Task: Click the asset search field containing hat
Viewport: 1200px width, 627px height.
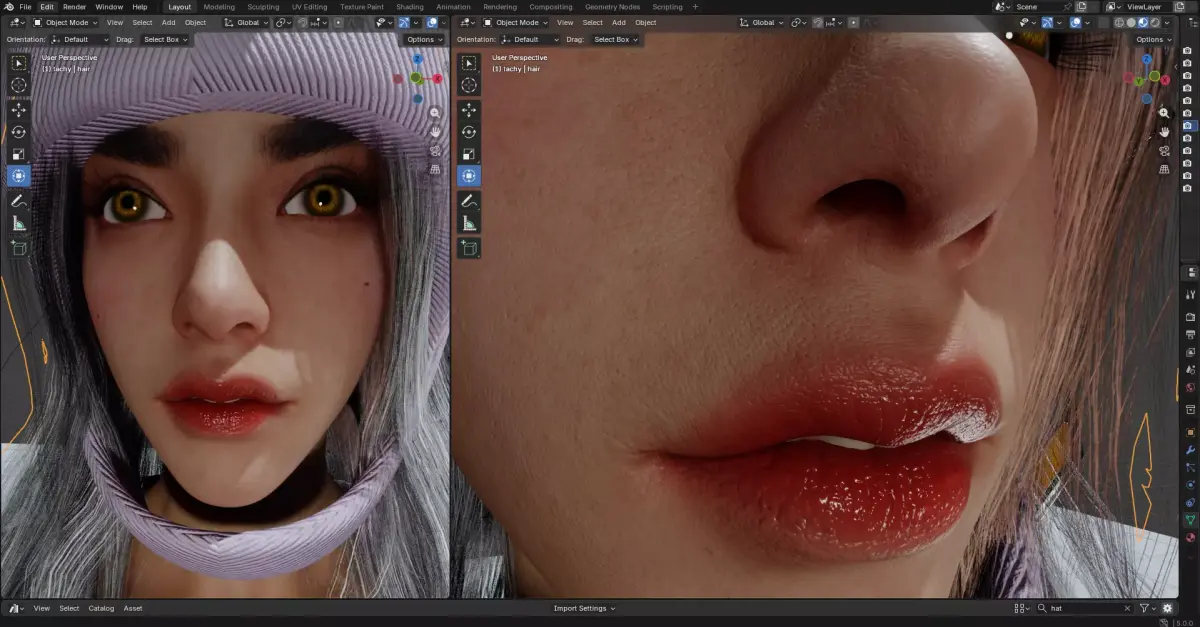Action: click(1084, 608)
